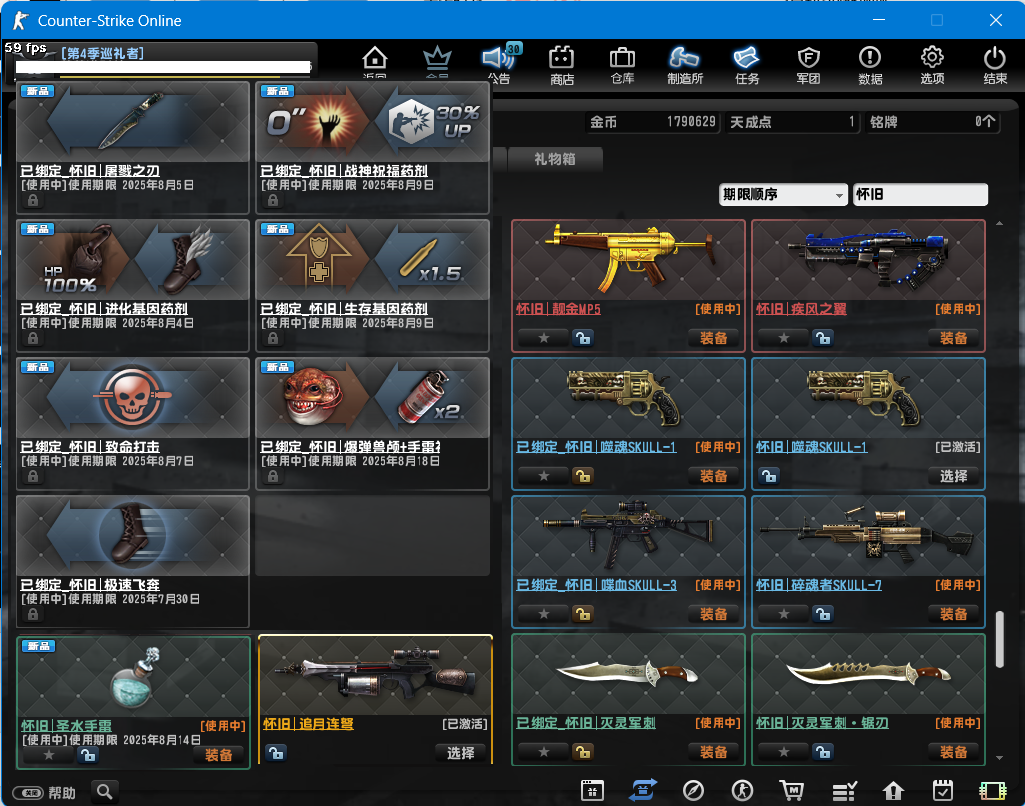Screen dimensions: 1025x806
Task: Open the shopping cart icon in bottom bar
Action: tap(792, 790)
